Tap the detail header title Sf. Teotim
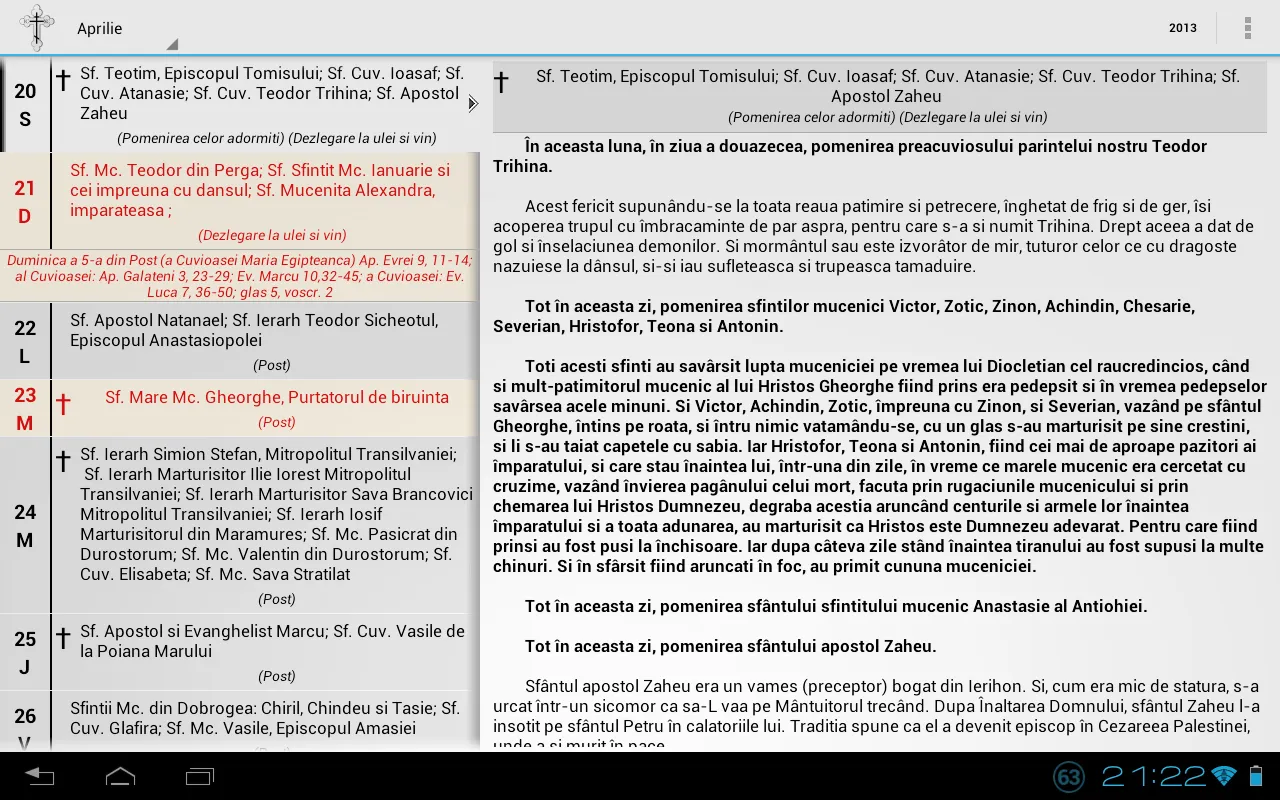This screenshot has width=1280, height=800. (887, 86)
